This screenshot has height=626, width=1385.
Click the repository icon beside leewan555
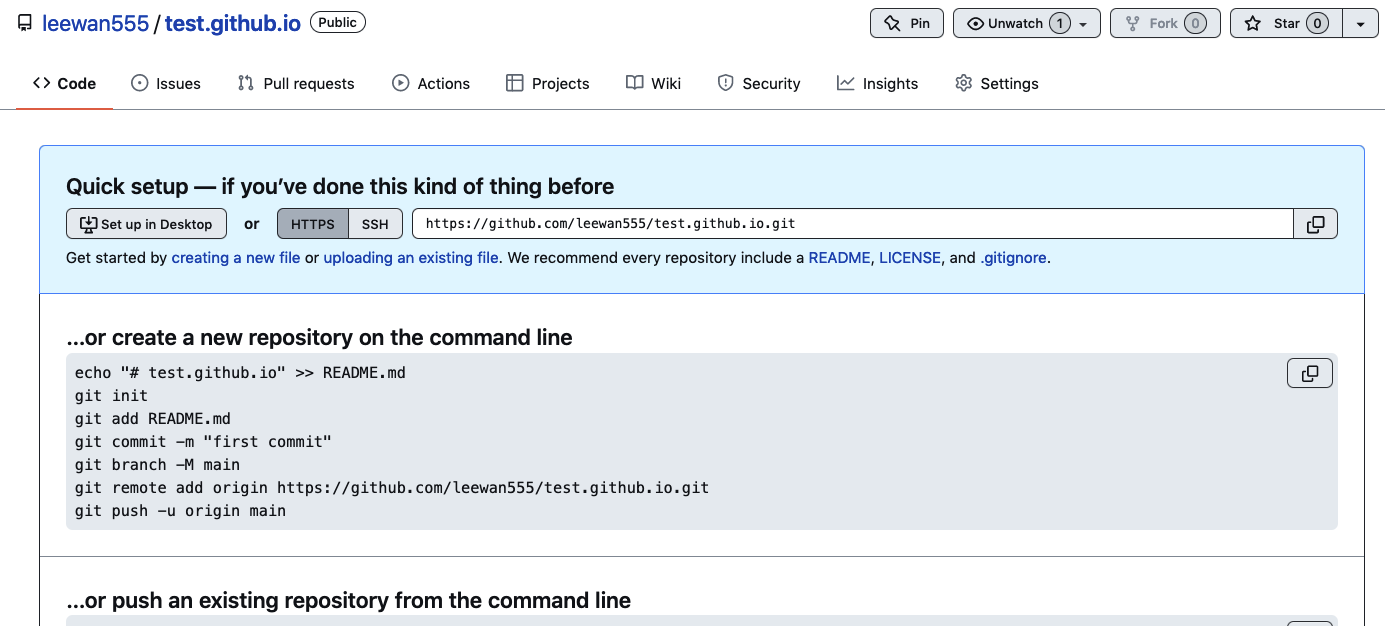(x=25, y=24)
